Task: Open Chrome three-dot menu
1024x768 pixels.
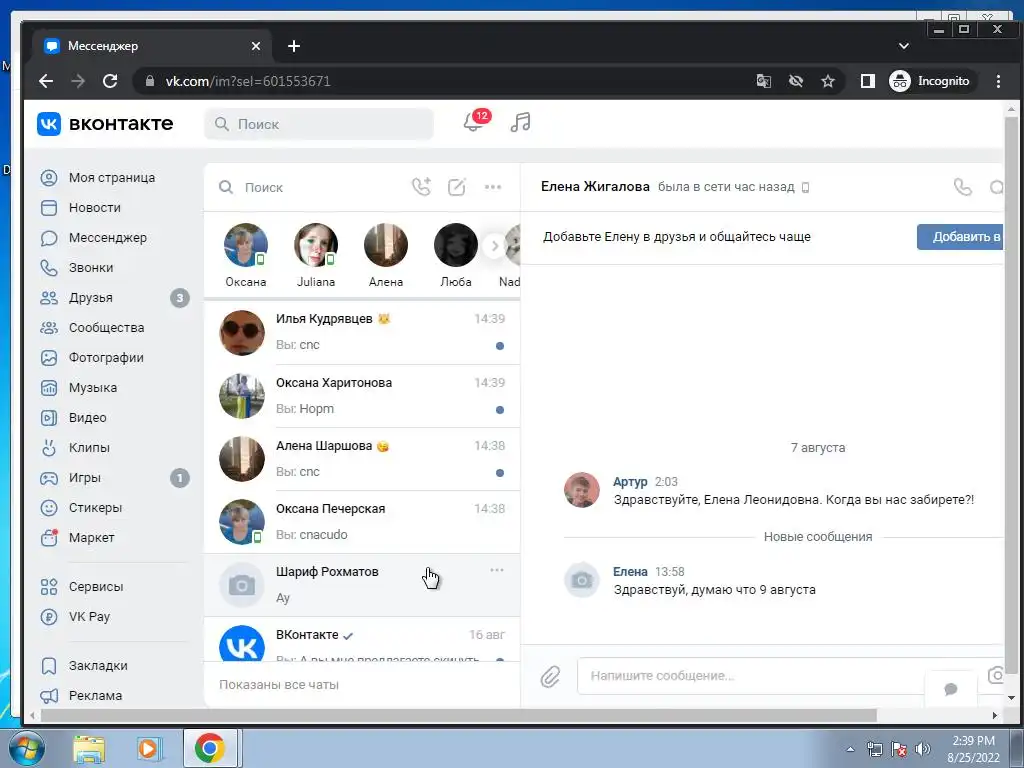Action: pyautogui.click(x=998, y=81)
